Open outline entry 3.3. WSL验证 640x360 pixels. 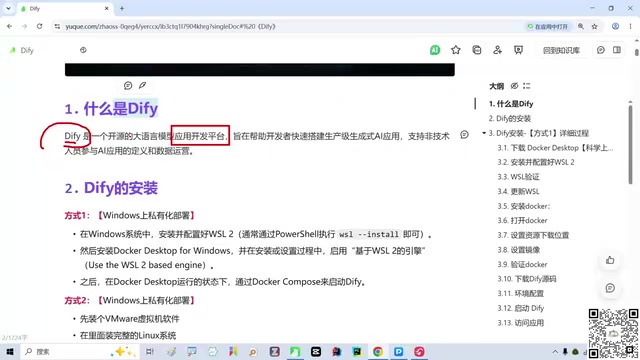(x=518, y=177)
